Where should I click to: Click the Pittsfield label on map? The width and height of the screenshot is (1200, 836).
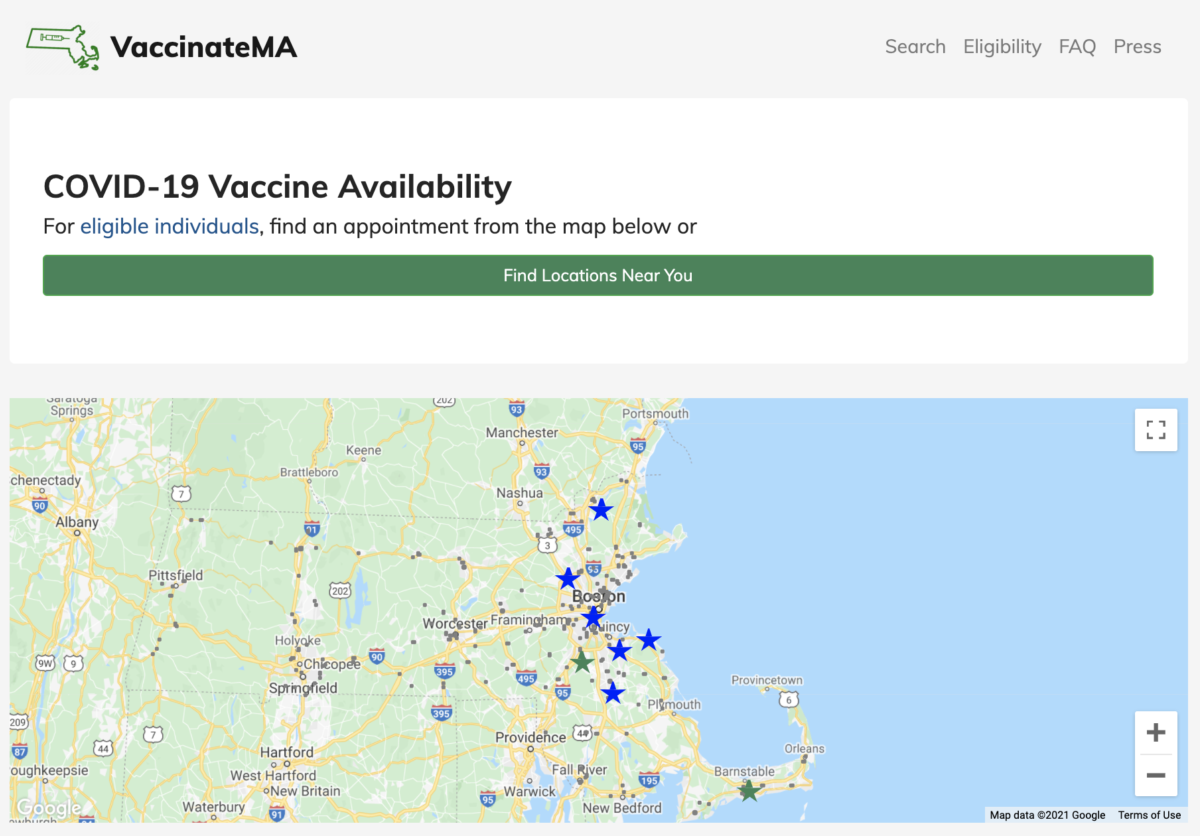pyautogui.click(x=176, y=576)
